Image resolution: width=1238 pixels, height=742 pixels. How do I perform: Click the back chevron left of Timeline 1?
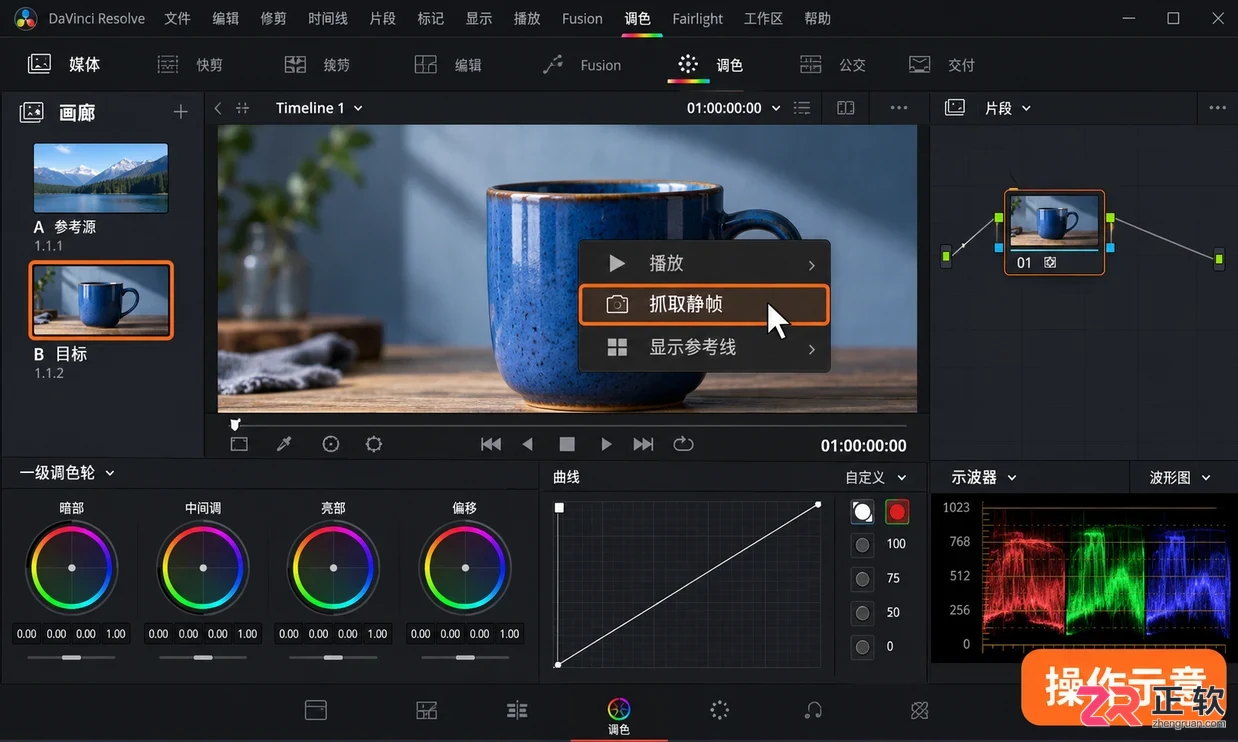[x=218, y=108]
